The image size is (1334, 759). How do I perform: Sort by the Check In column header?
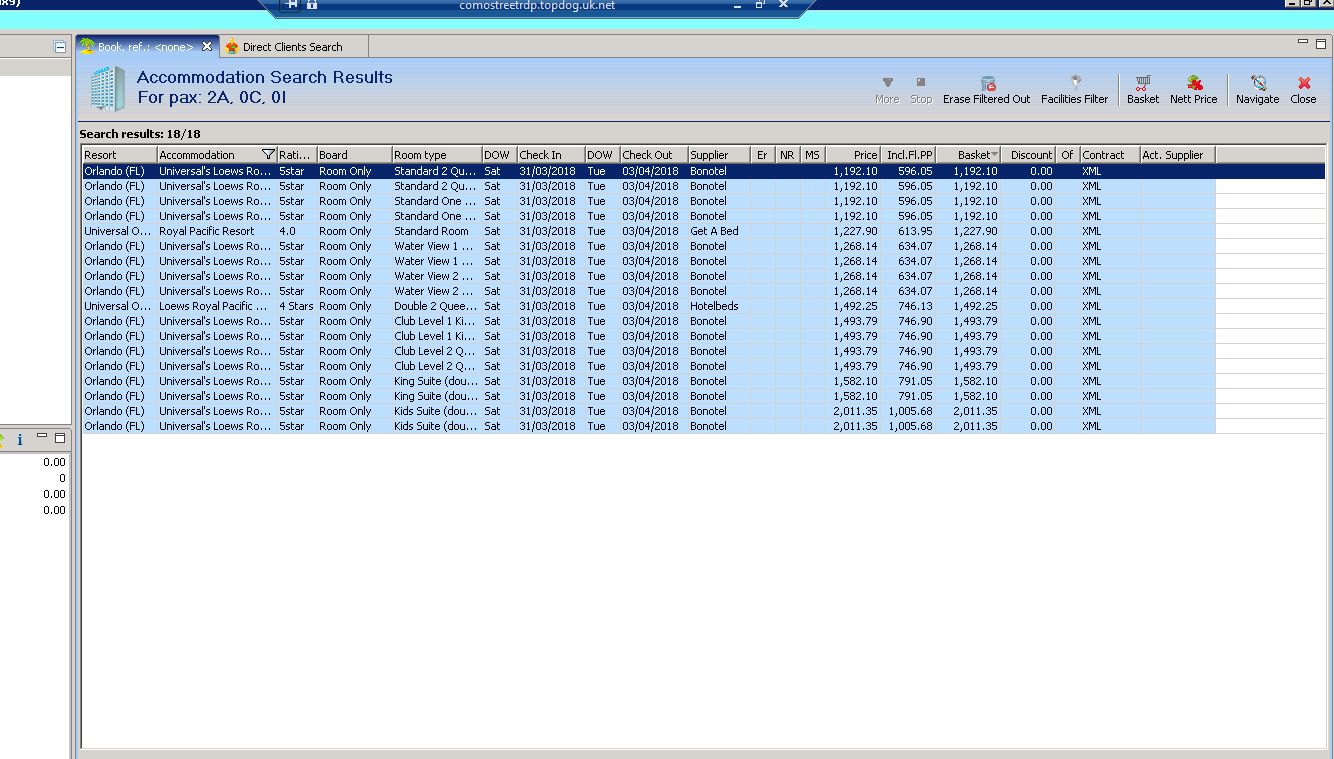pos(551,155)
